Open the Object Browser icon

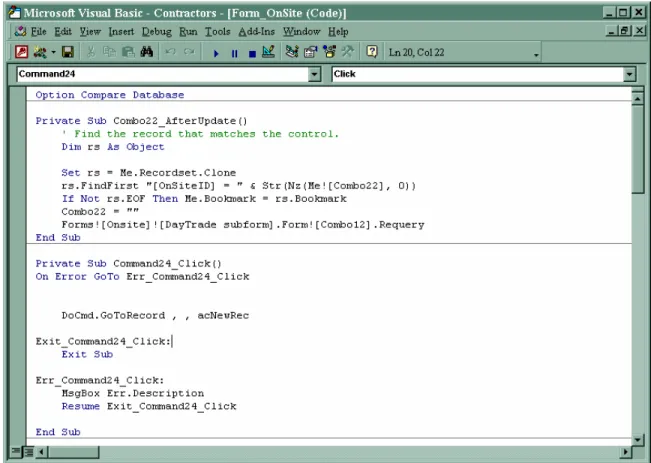point(330,52)
